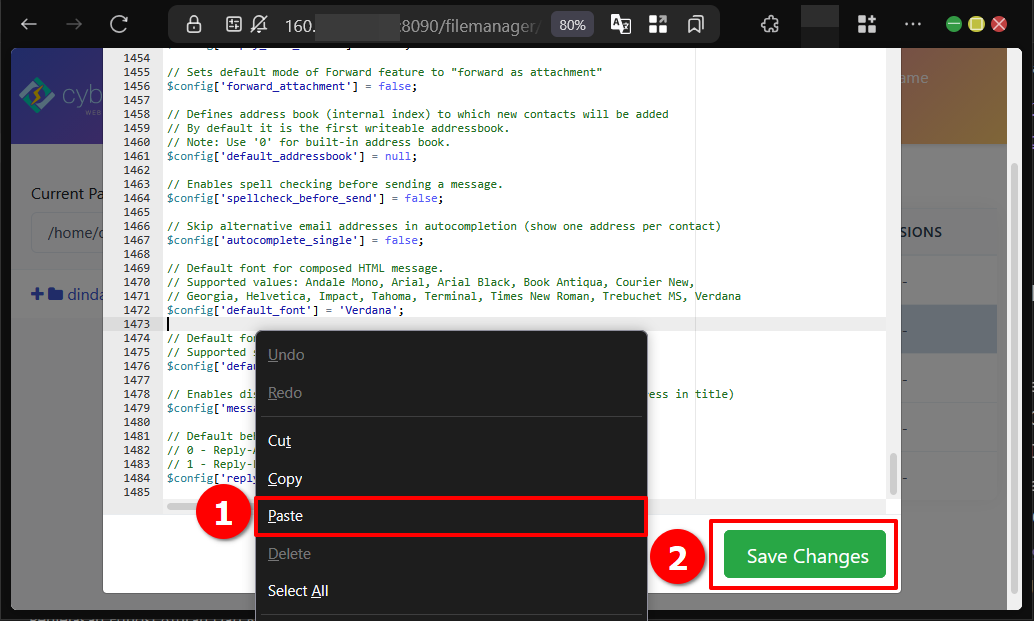Click the bookmarks icon in address bar
Image resolution: width=1034 pixels, height=621 pixels.
coord(696,24)
